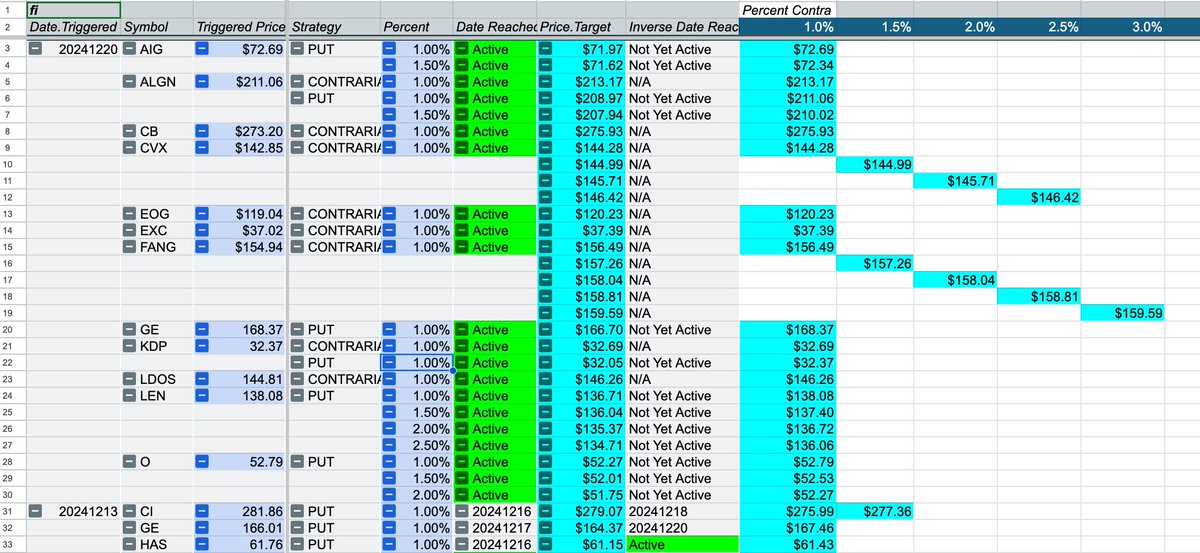Collapse the CB symbol group

point(130,131)
